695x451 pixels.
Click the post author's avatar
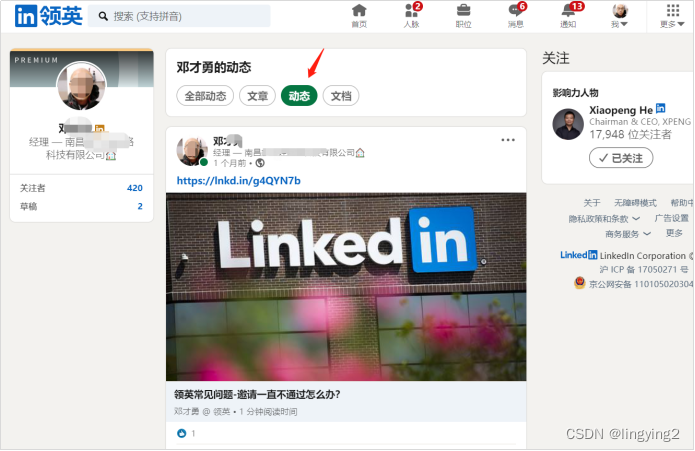[x=192, y=150]
